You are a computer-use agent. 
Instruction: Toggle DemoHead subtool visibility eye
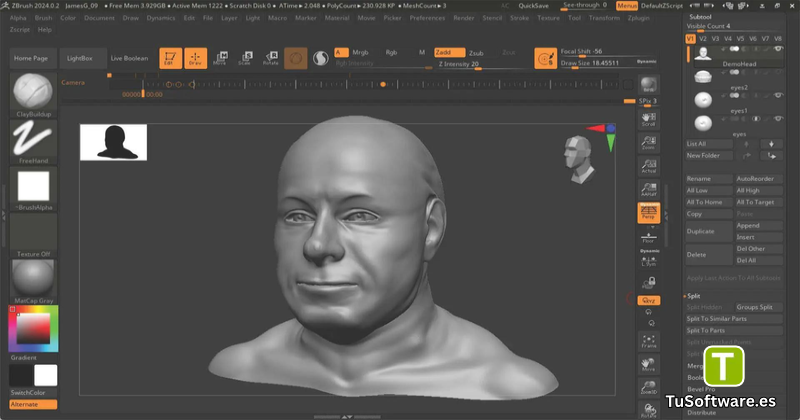pos(778,50)
